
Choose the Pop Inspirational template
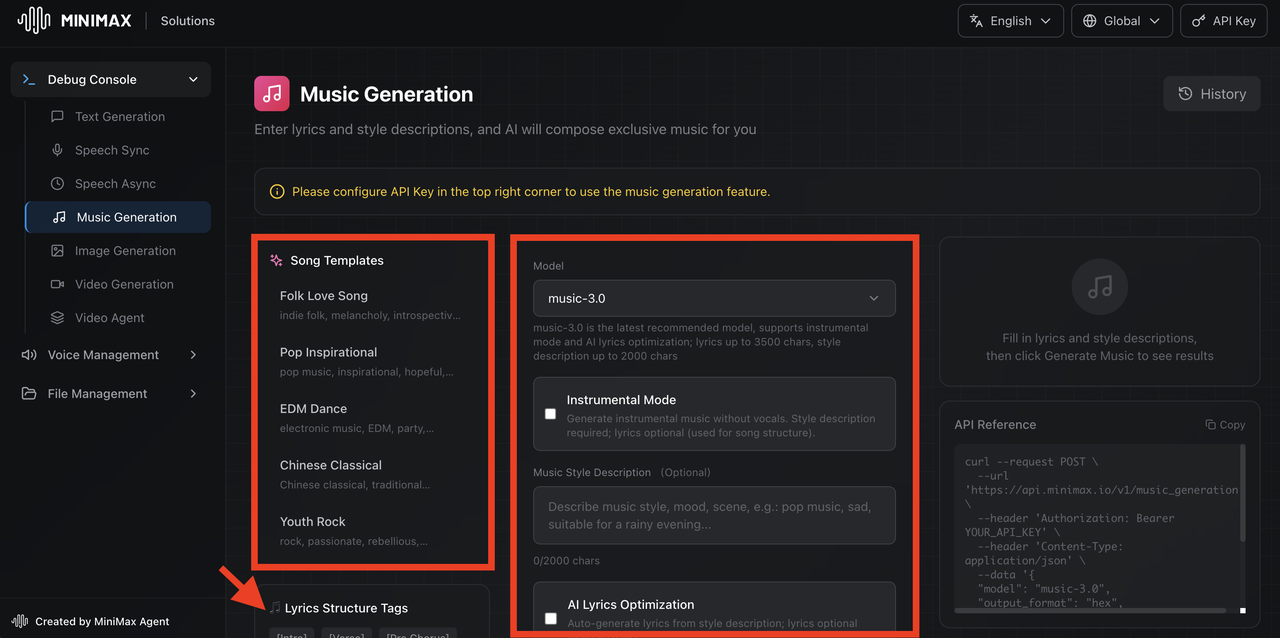(x=371, y=361)
